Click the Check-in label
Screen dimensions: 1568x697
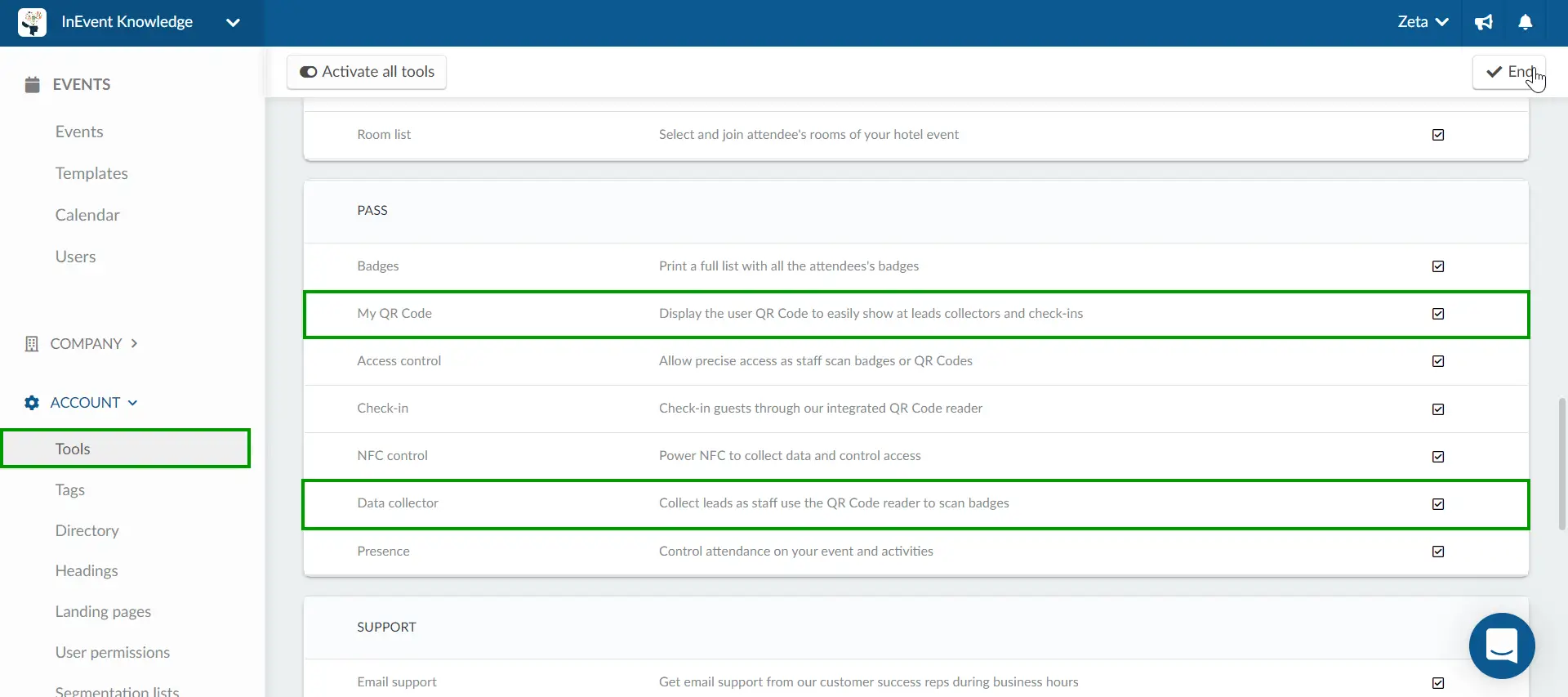[x=382, y=408]
